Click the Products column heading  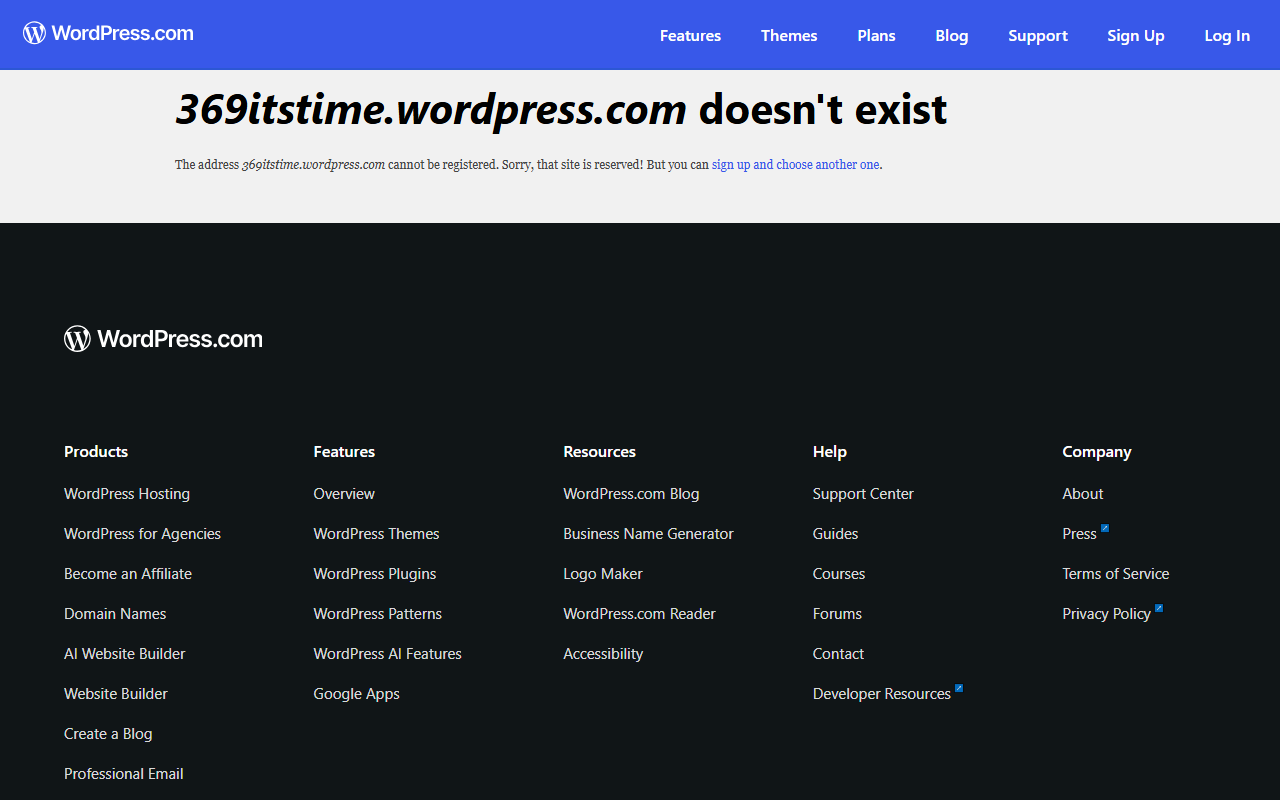96,452
